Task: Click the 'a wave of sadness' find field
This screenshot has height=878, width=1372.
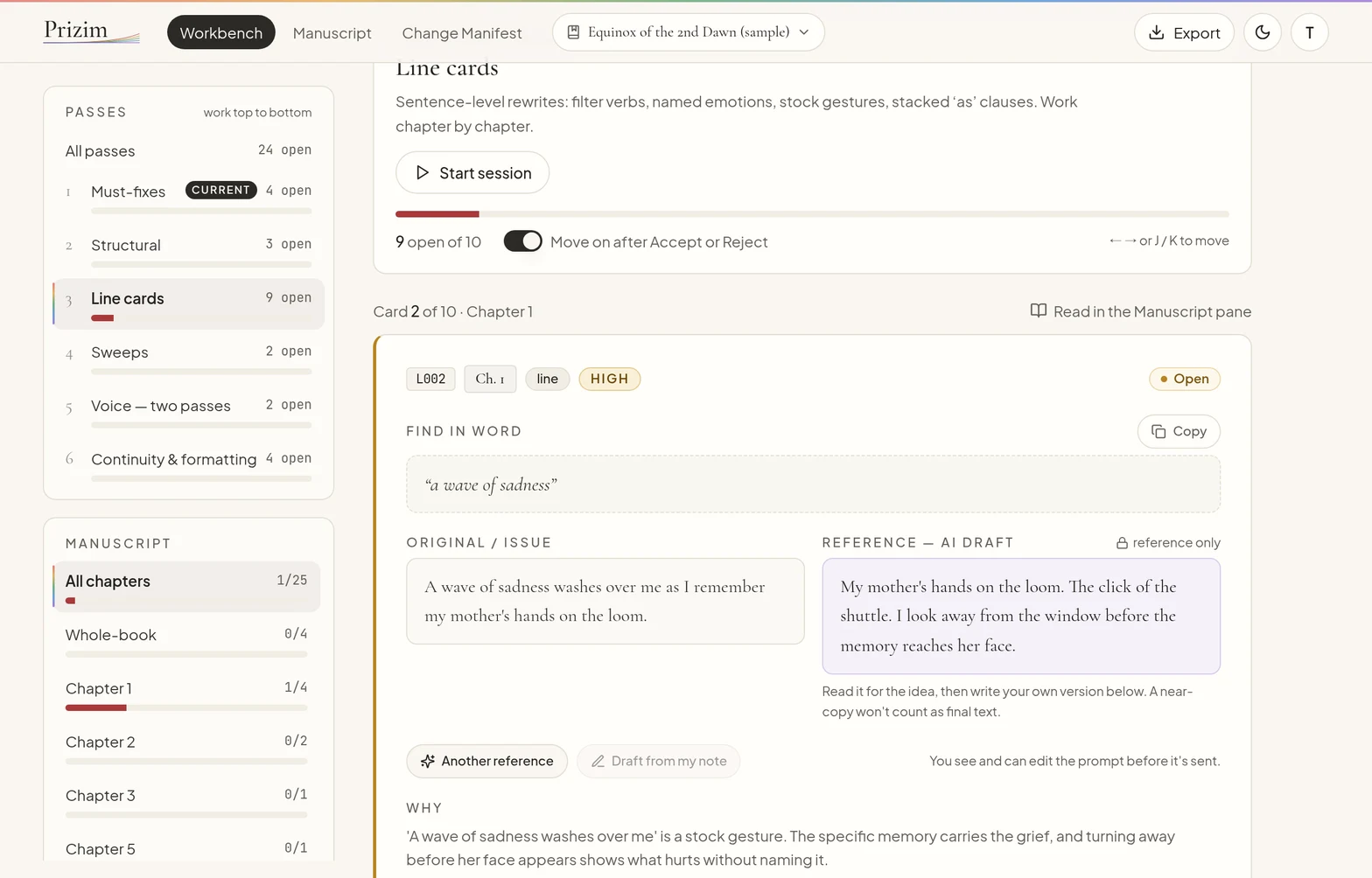Action: 813,484
